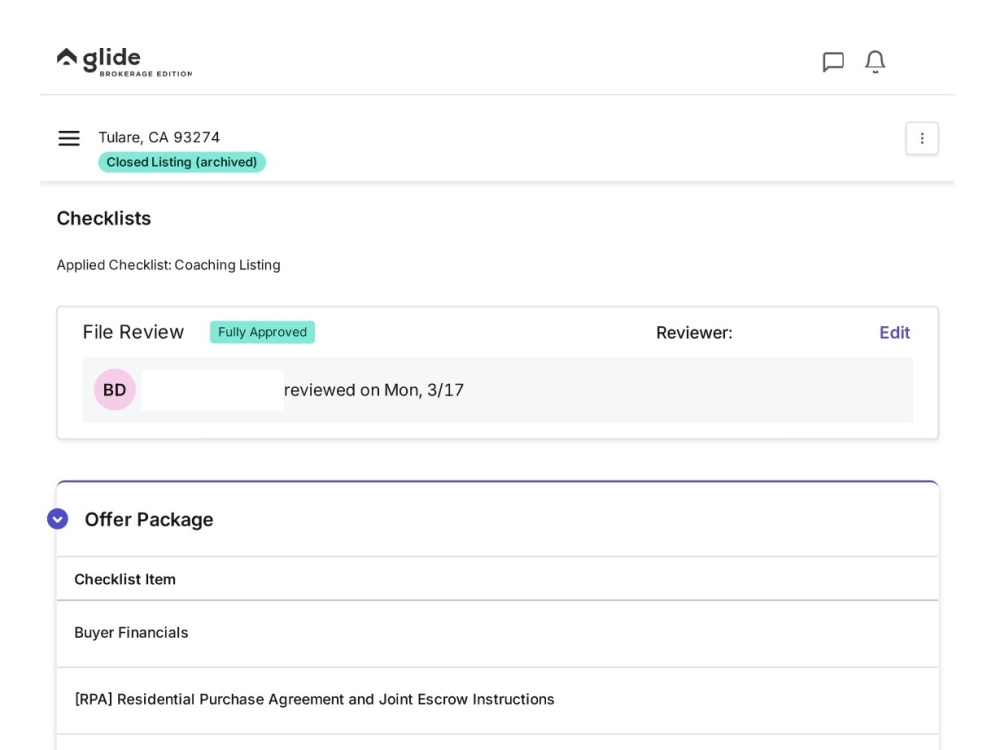Click the Offer Package section heading
Viewport: 1000px width, 750px height.
tap(149, 520)
